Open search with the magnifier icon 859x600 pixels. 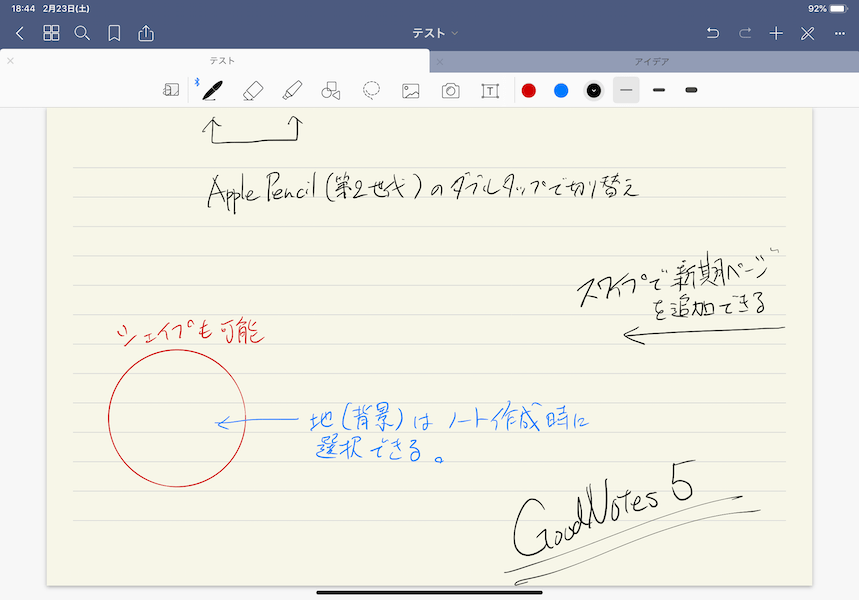82,33
